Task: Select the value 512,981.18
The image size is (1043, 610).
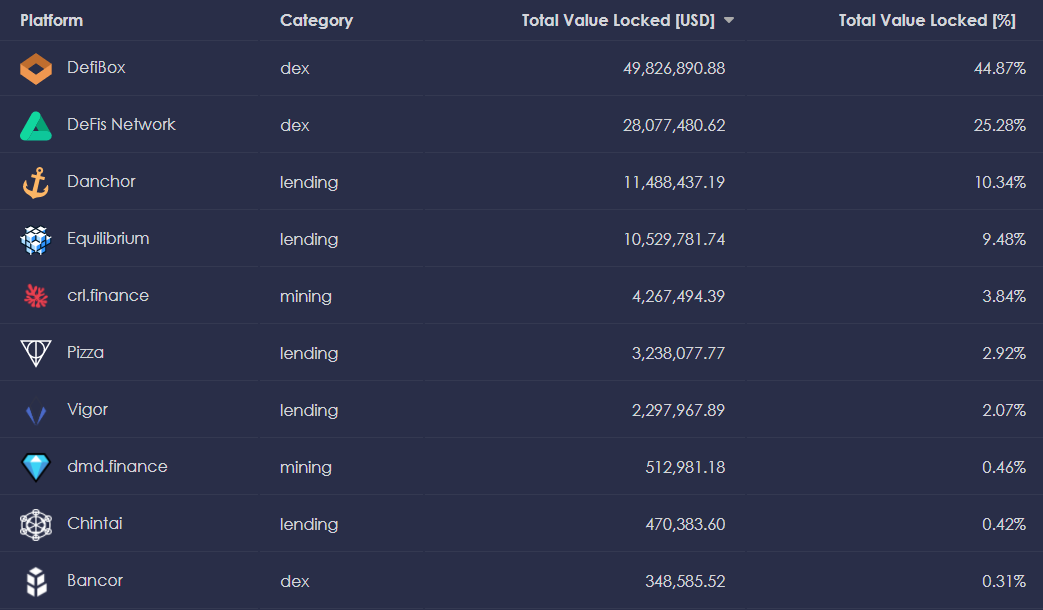Action: click(x=685, y=468)
